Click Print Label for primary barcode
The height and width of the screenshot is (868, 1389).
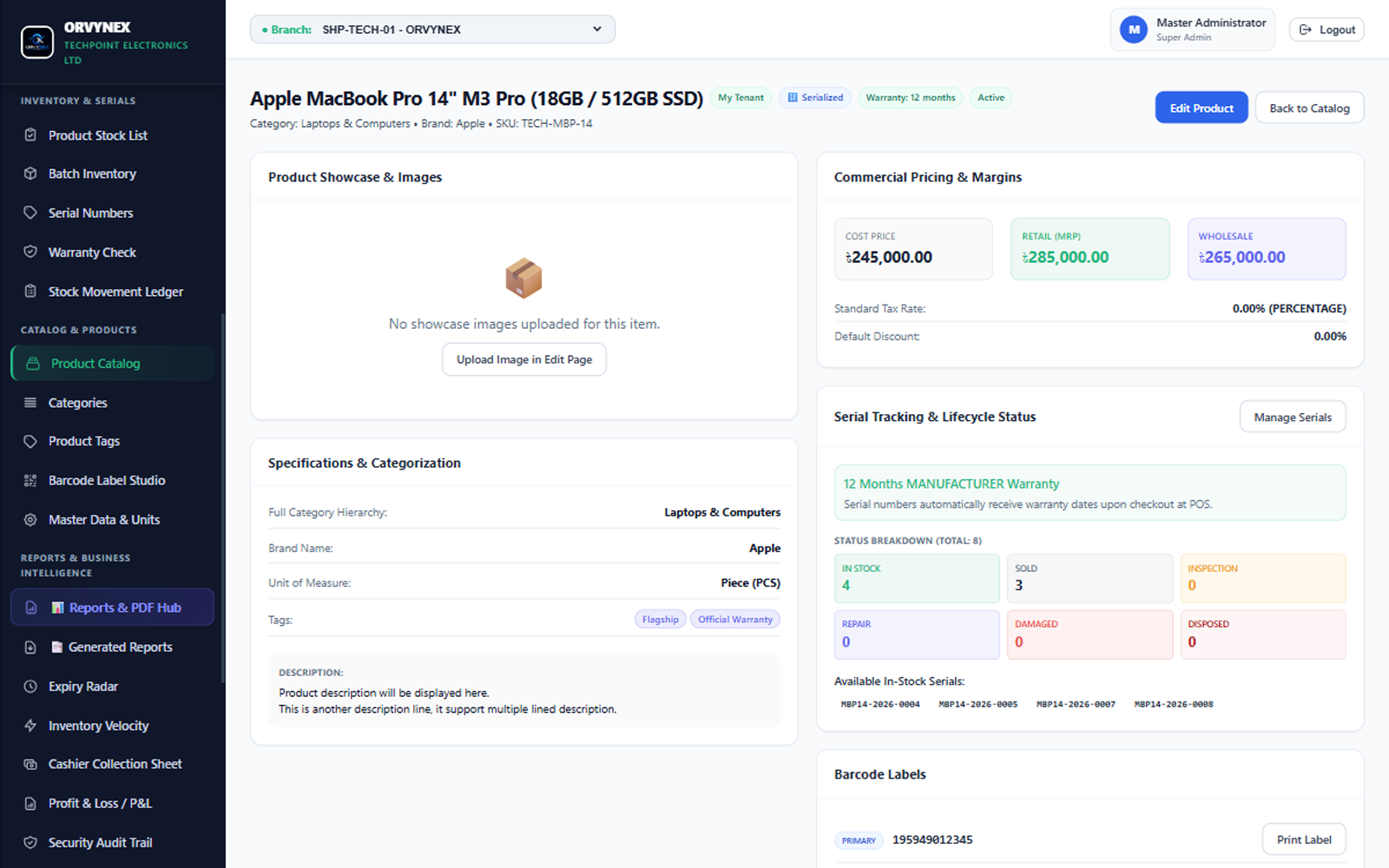[1304, 839]
